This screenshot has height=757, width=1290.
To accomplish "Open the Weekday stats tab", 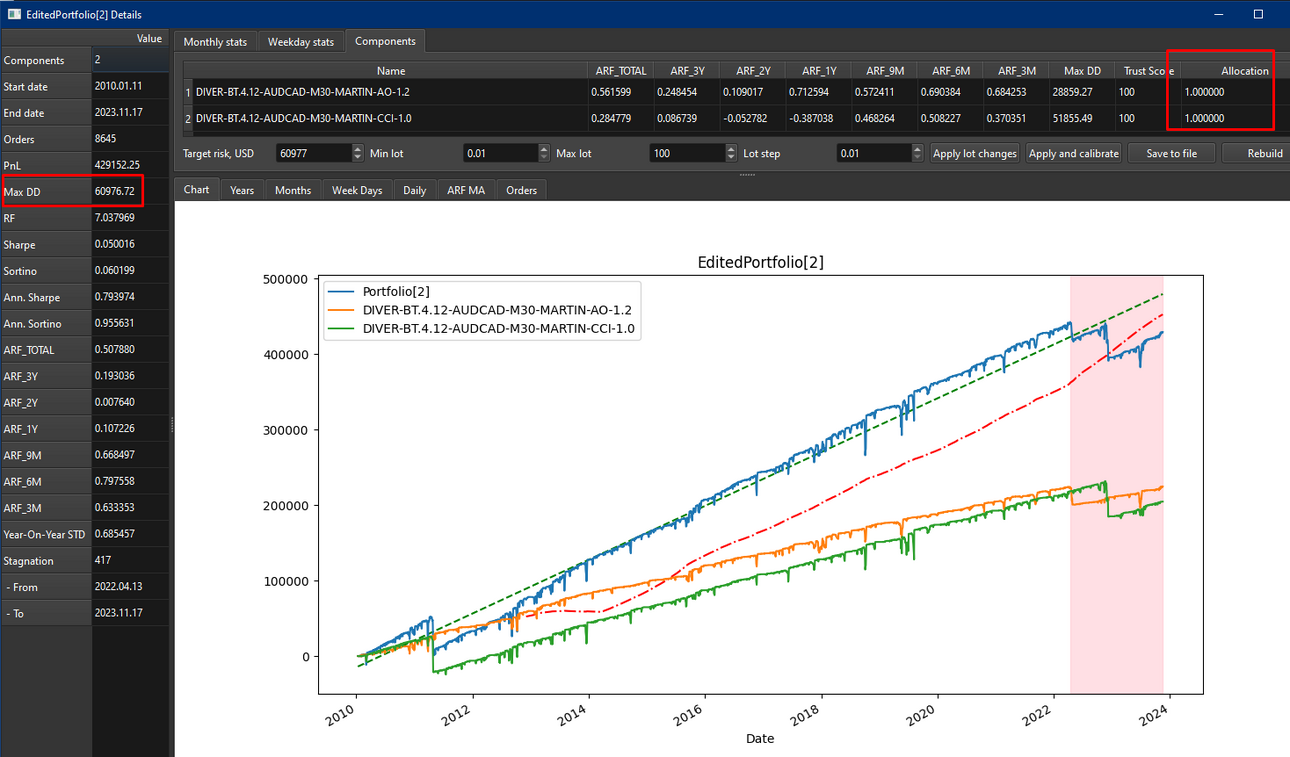I will (x=301, y=42).
